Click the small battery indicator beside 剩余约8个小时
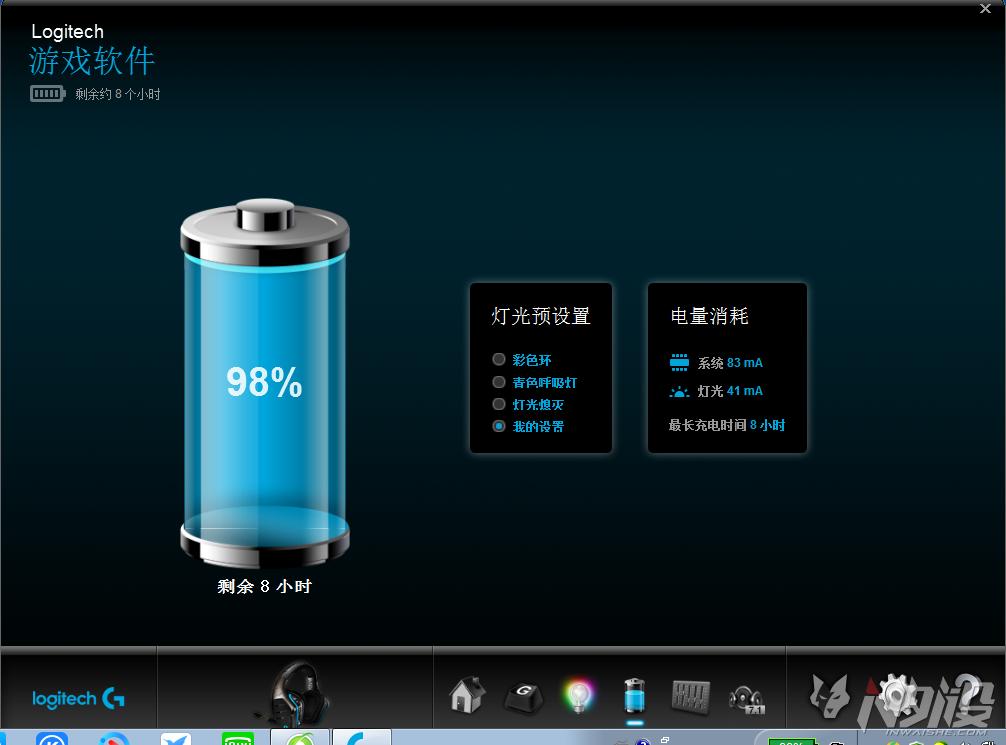 [x=47, y=93]
